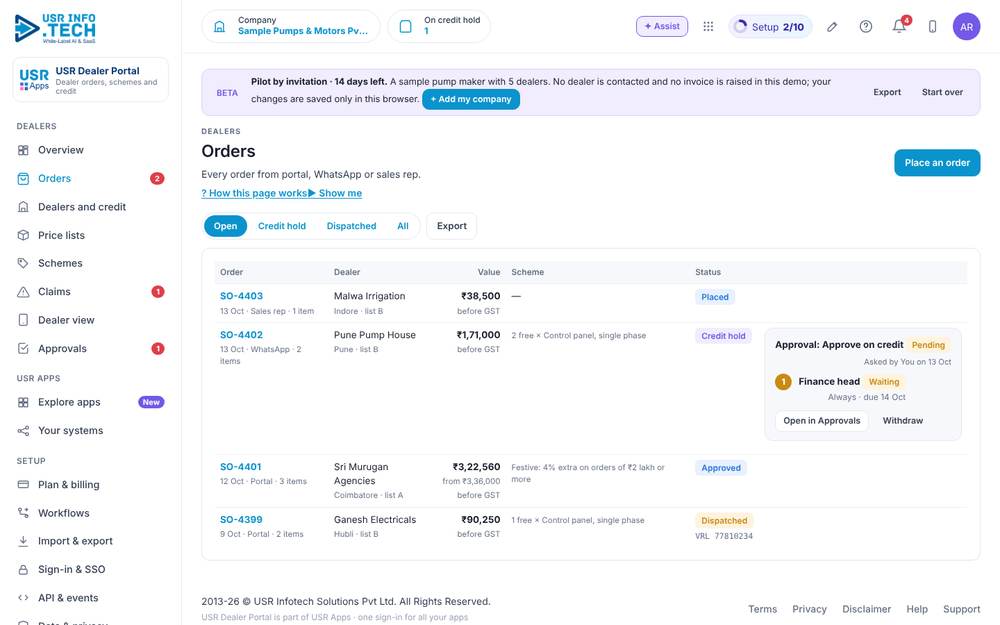Click Open in Approvals button

pyautogui.click(x=821, y=421)
